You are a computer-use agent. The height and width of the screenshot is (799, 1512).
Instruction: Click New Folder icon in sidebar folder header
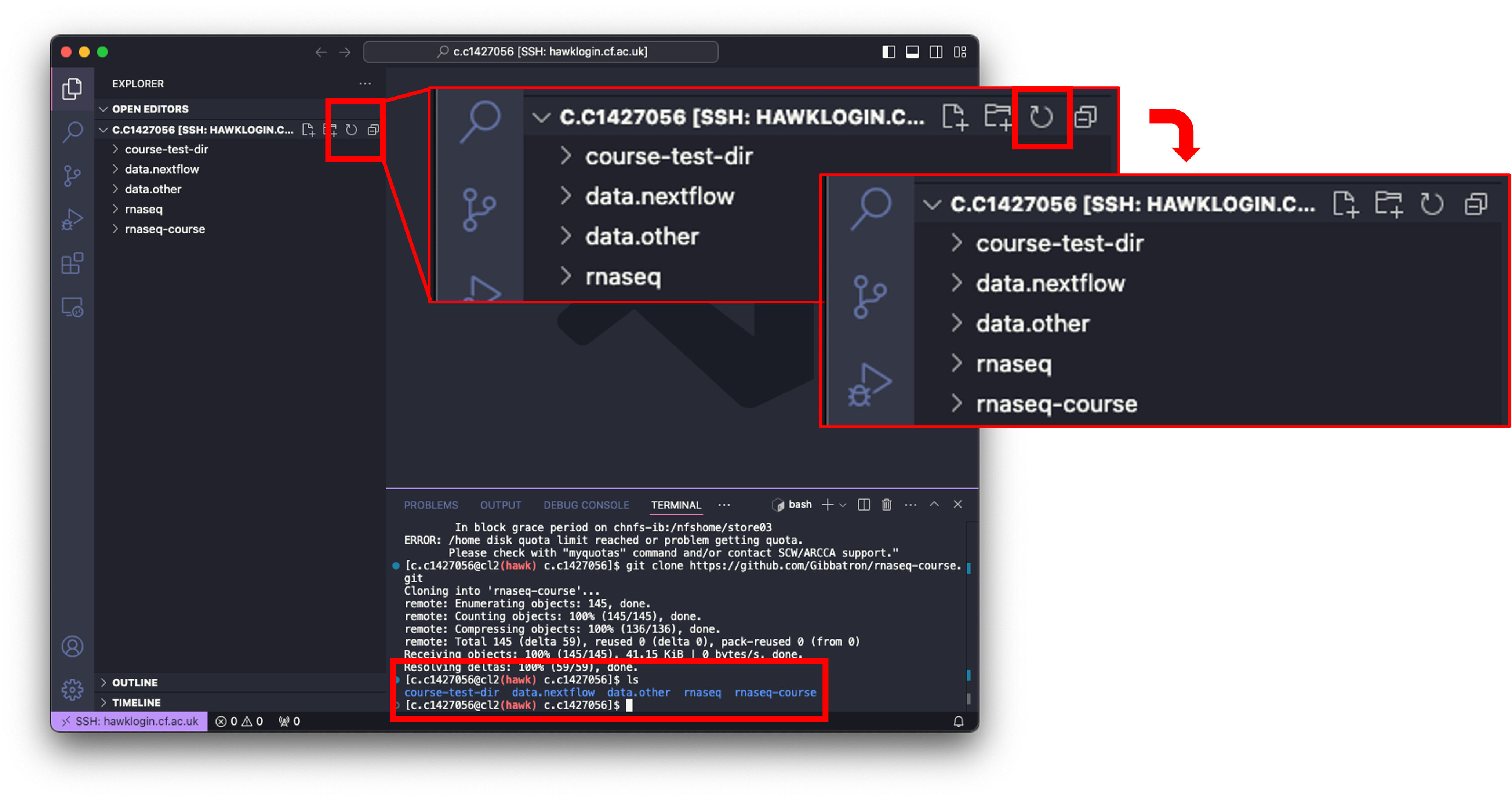click(330, 130)
